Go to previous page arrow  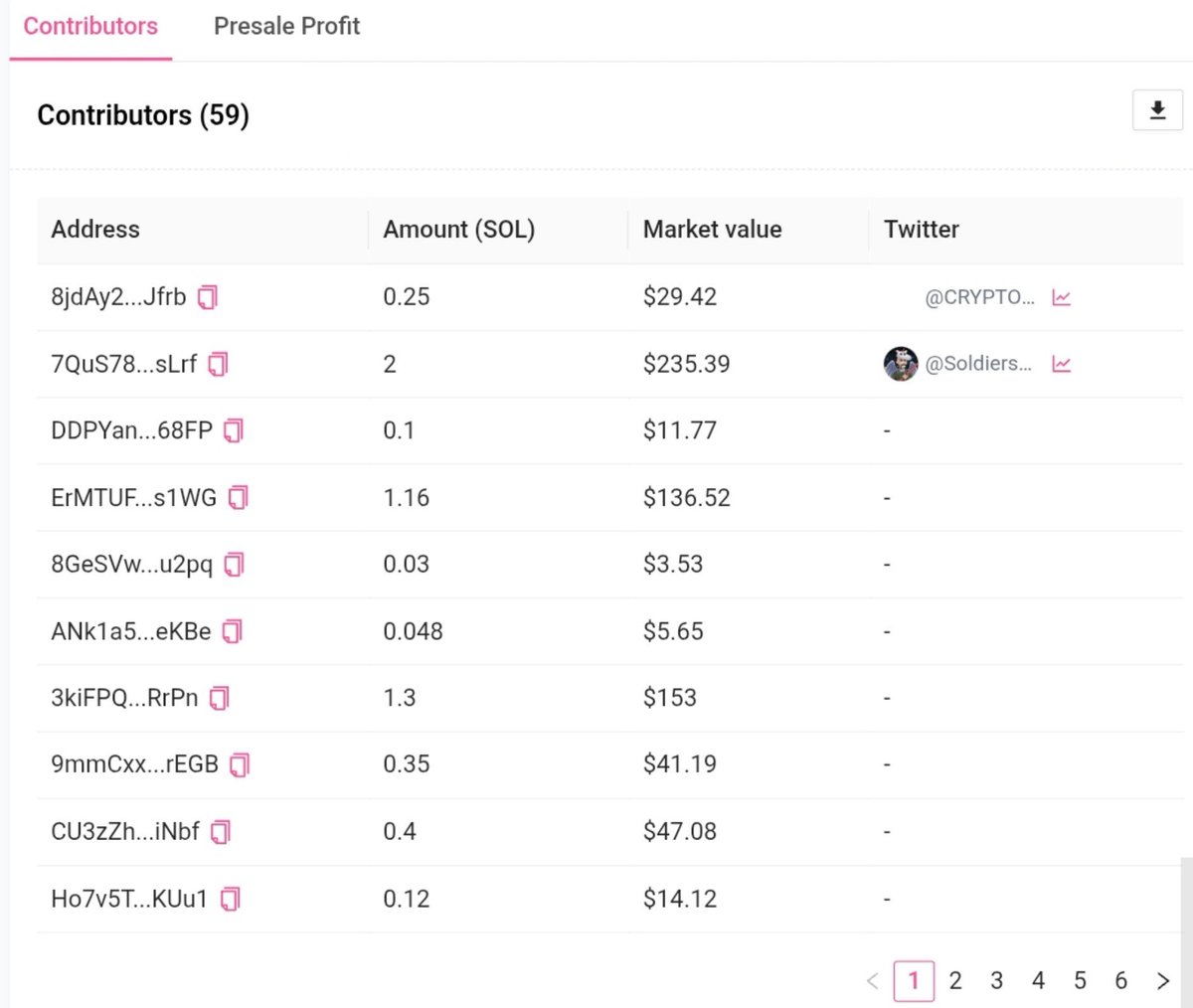pos(872,981)
